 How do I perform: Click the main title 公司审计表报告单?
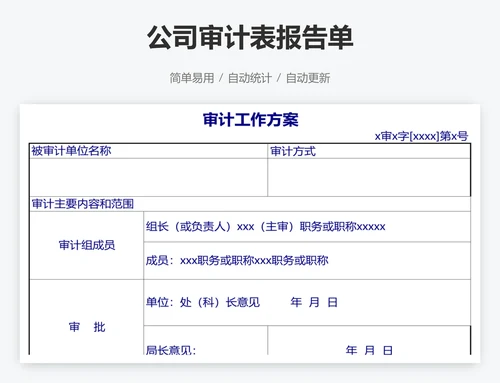pos(250,37)
